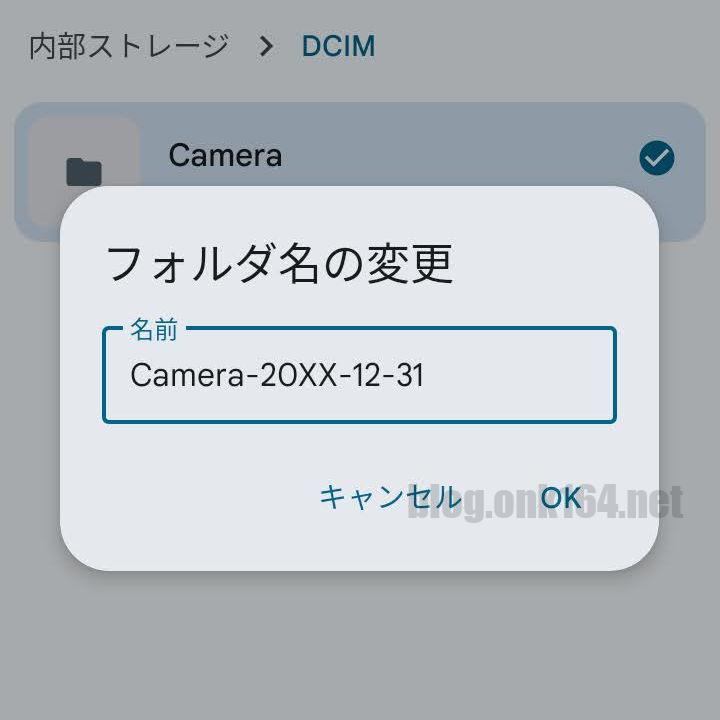
Task: Go to the 内部ストレージ breadcrumb
Action: (x=129, y=46)
